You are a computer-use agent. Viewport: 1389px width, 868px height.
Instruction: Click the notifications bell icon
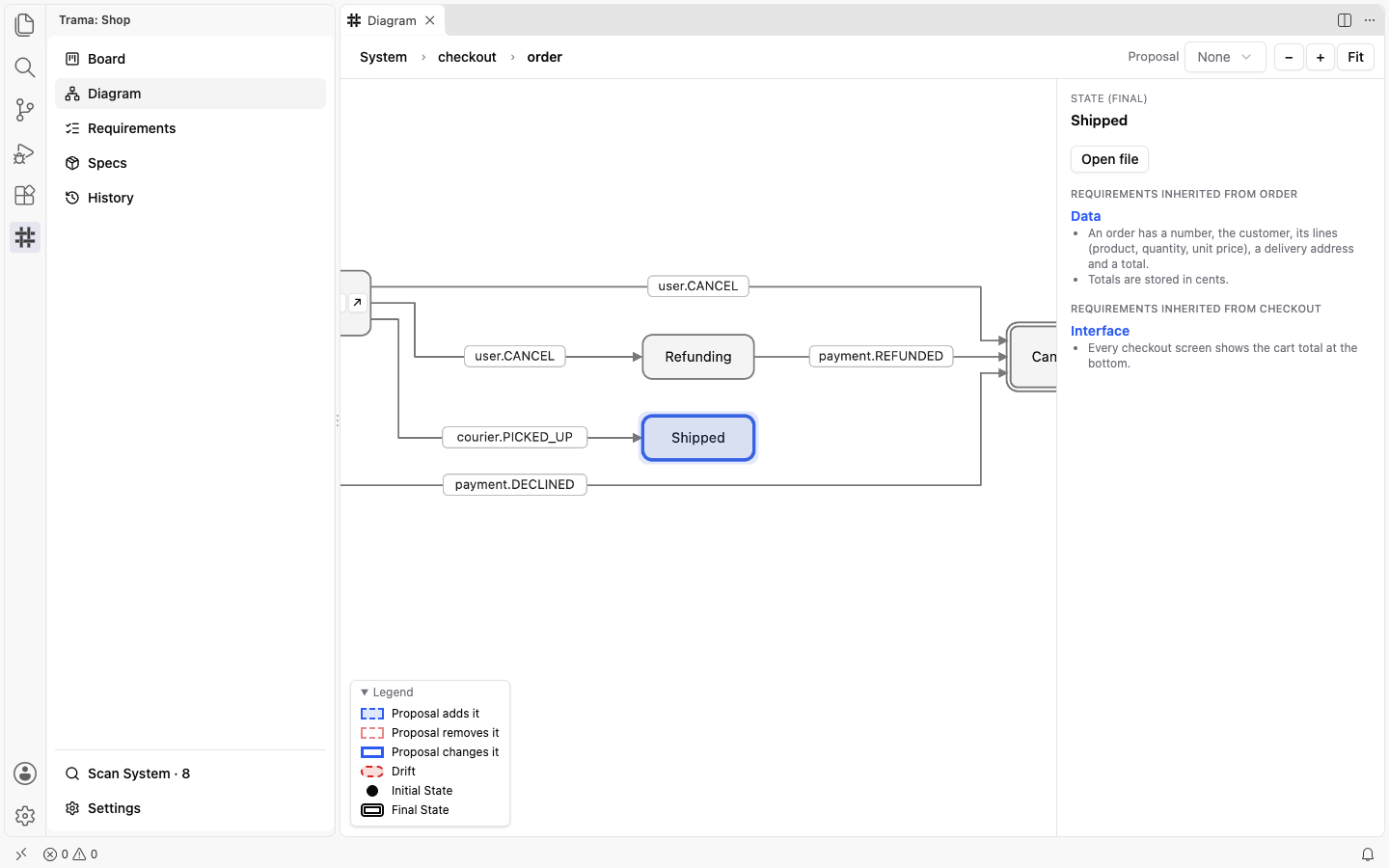pos(1368,854)
